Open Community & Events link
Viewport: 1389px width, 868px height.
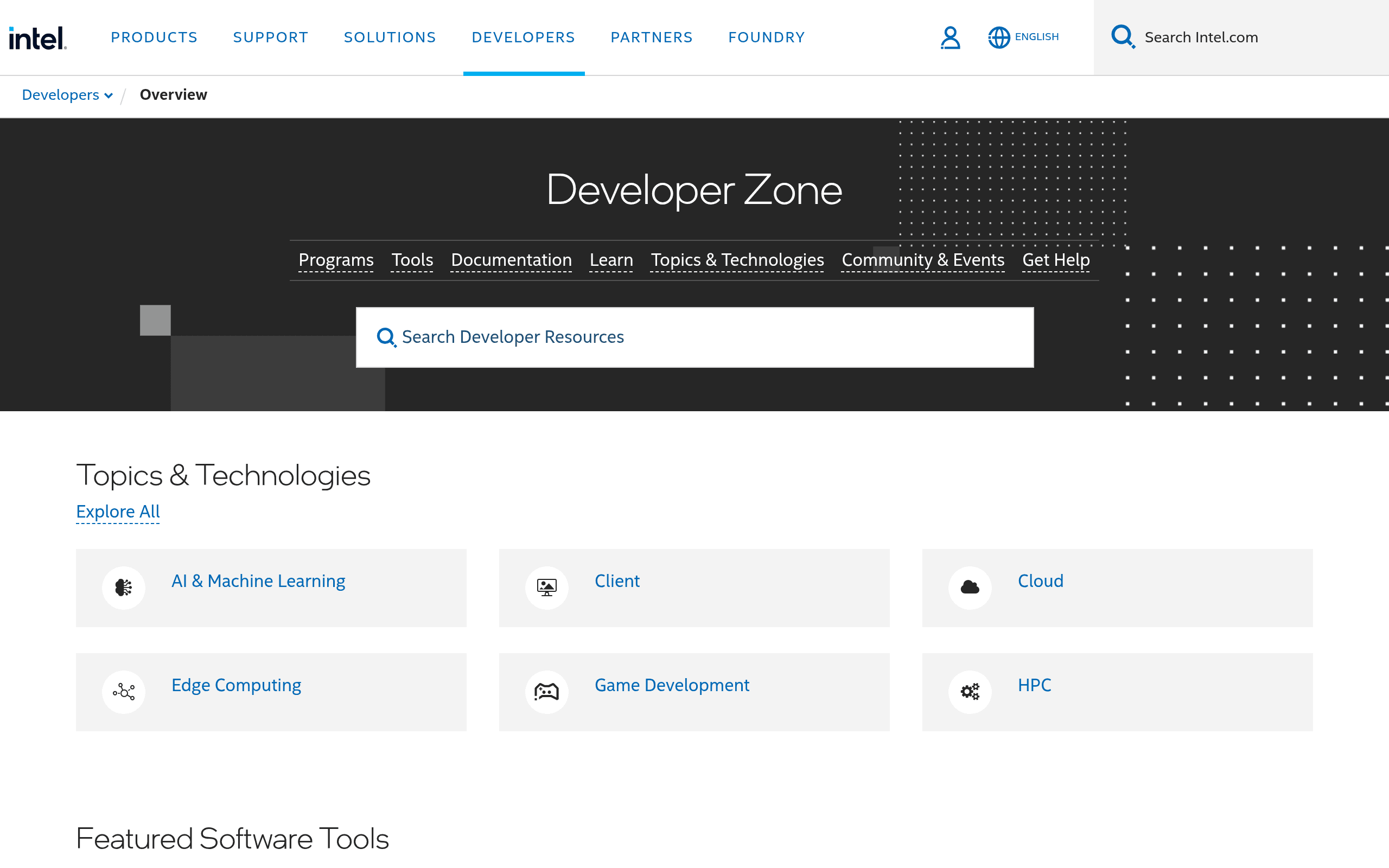[x=923, y=260]
